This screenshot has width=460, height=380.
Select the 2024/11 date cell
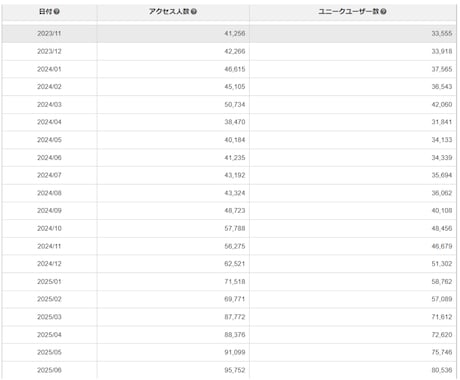coord(49,246)
